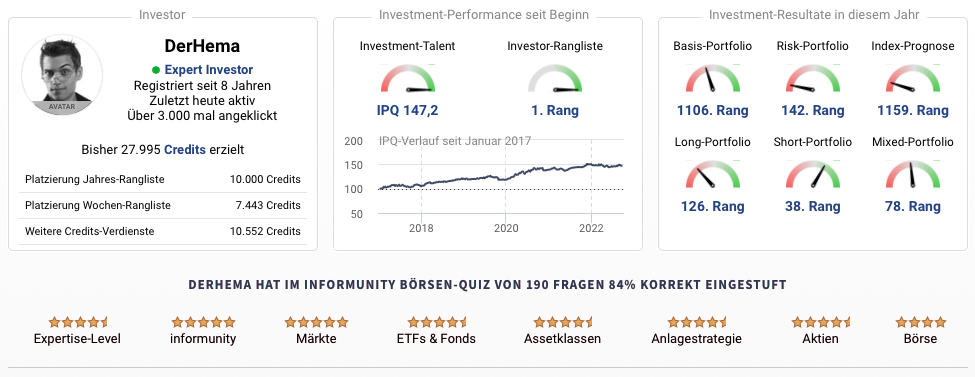Click the Weitere Credits-Verdienste row
The height and width of the screenshot is (377, 975).
pyautogui.click(x=163, y=231)
